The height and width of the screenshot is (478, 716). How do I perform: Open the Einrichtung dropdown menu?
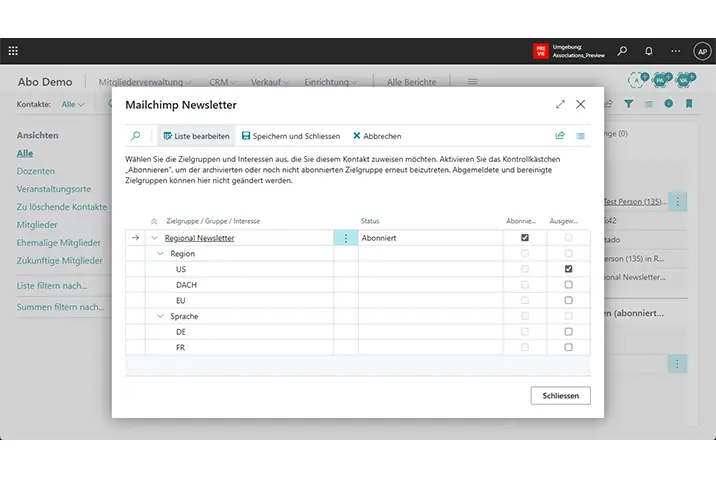pos(331,82)
